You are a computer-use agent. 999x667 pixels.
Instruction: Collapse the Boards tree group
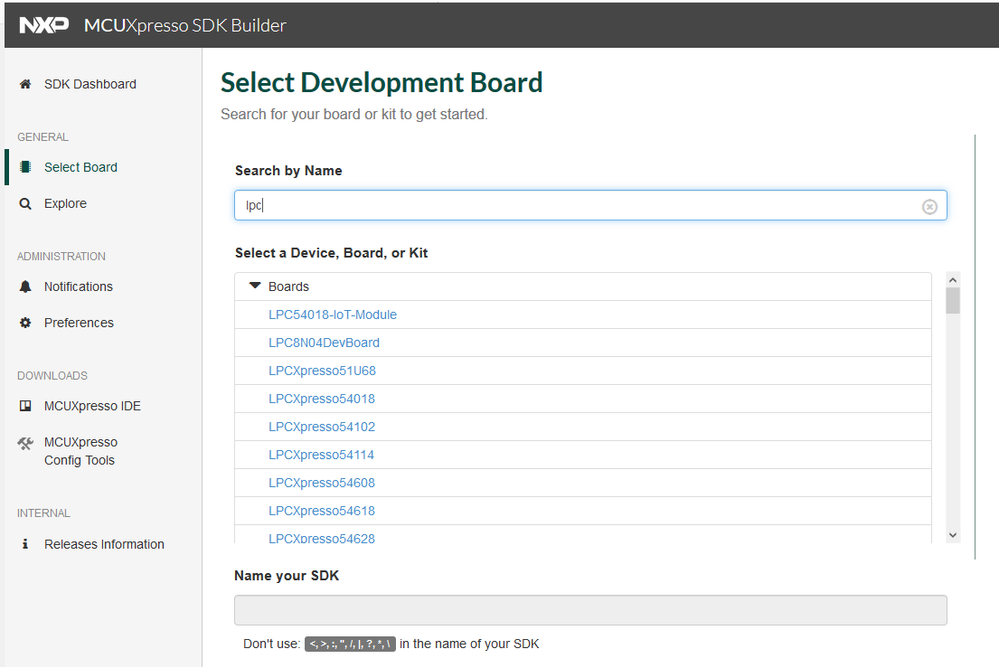pyautogui.click(x=255, y=286)
